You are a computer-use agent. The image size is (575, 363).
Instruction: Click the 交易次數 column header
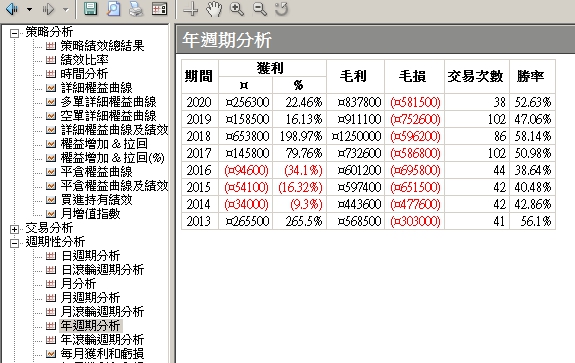[477, 77]
